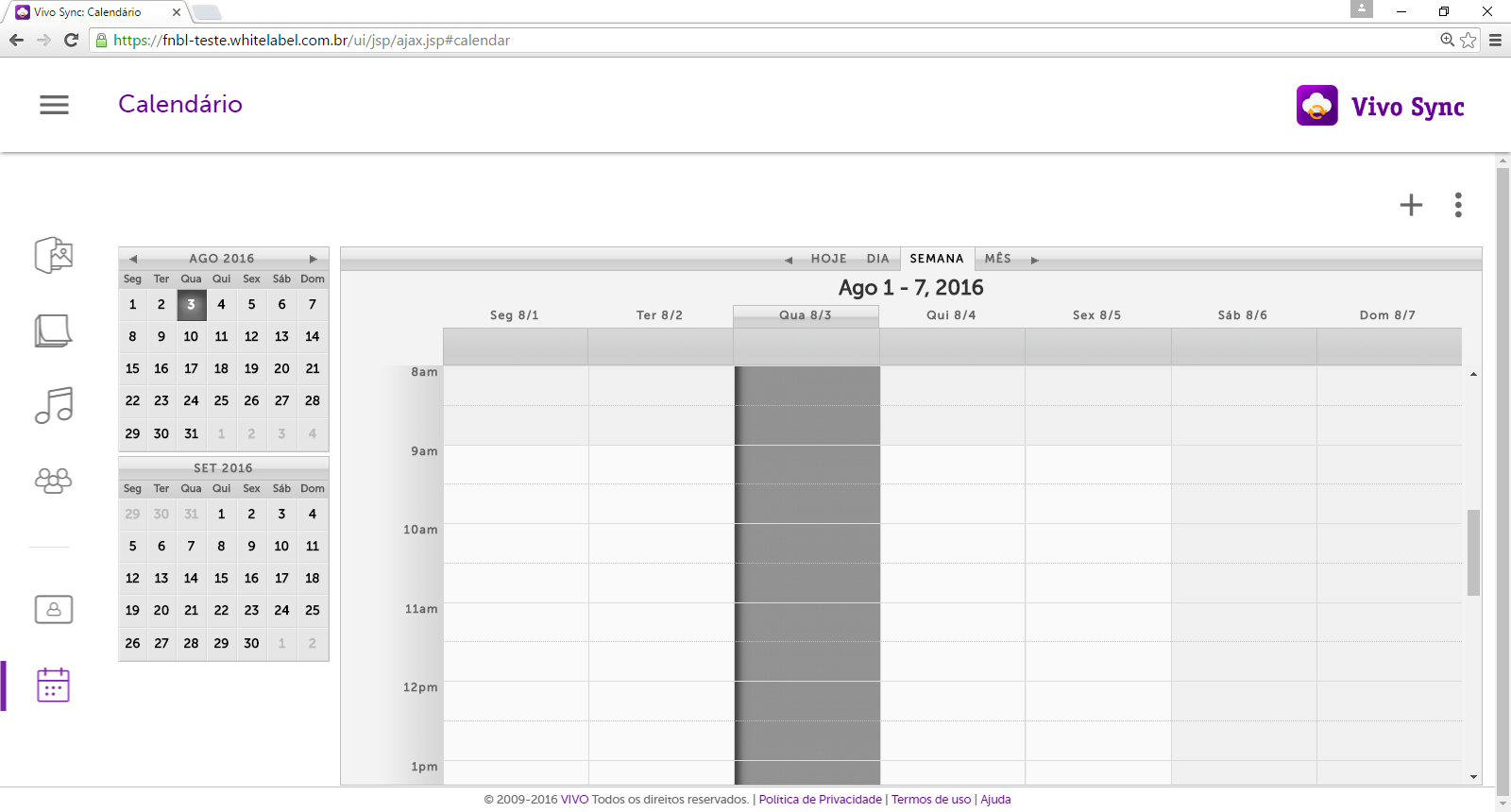This screenshot has height=812, width=1511.
Task: Add a new event with plus icon
Action: (x=1411, y=205)
